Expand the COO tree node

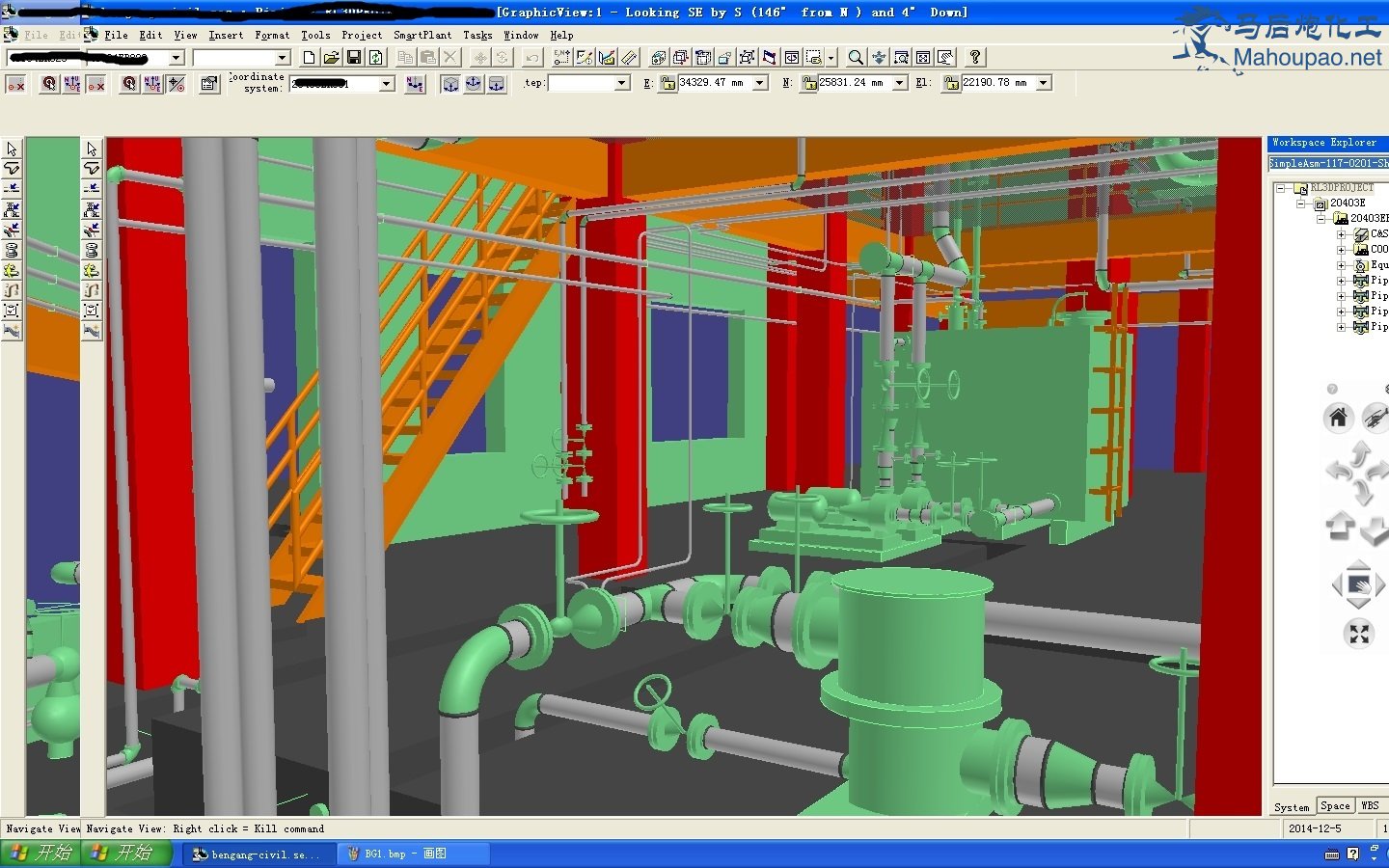click(x=1341, y=250)
